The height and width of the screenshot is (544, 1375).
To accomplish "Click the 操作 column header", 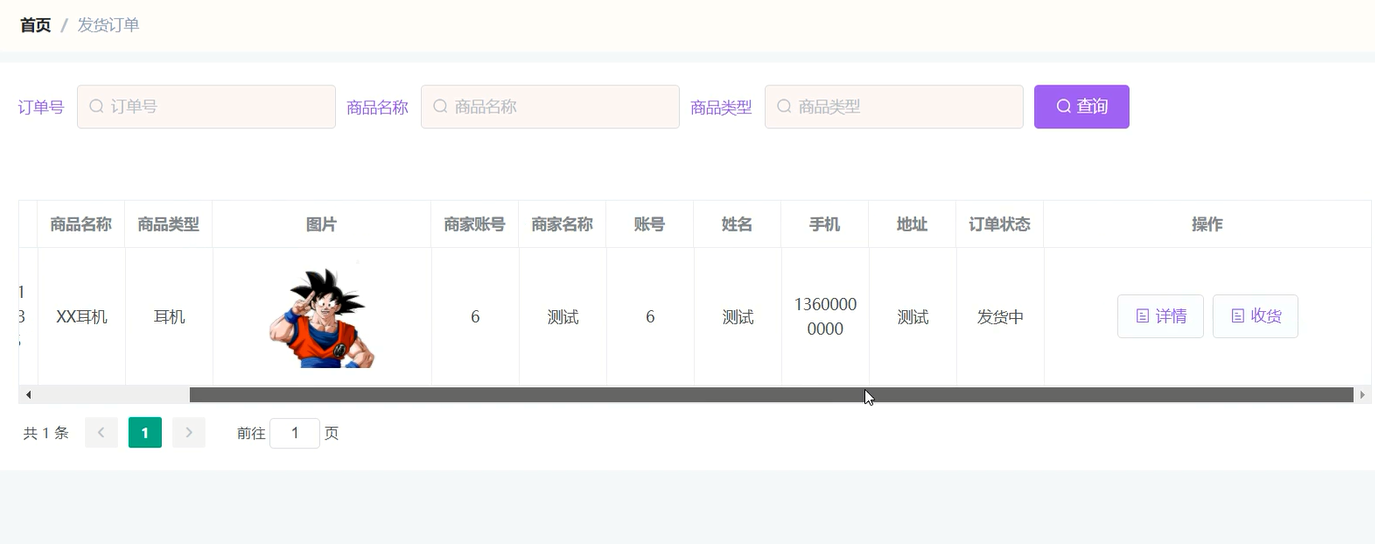I will tap(1207, 224).
